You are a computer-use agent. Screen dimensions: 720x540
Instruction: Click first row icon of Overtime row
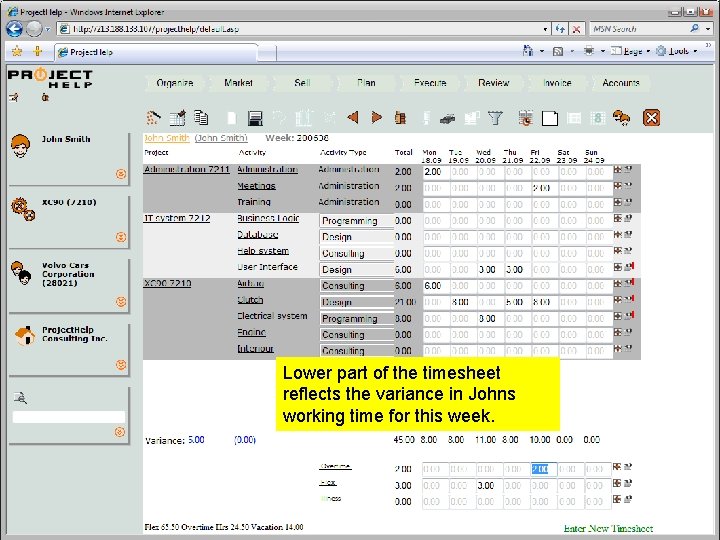click(x=617, y=467)
